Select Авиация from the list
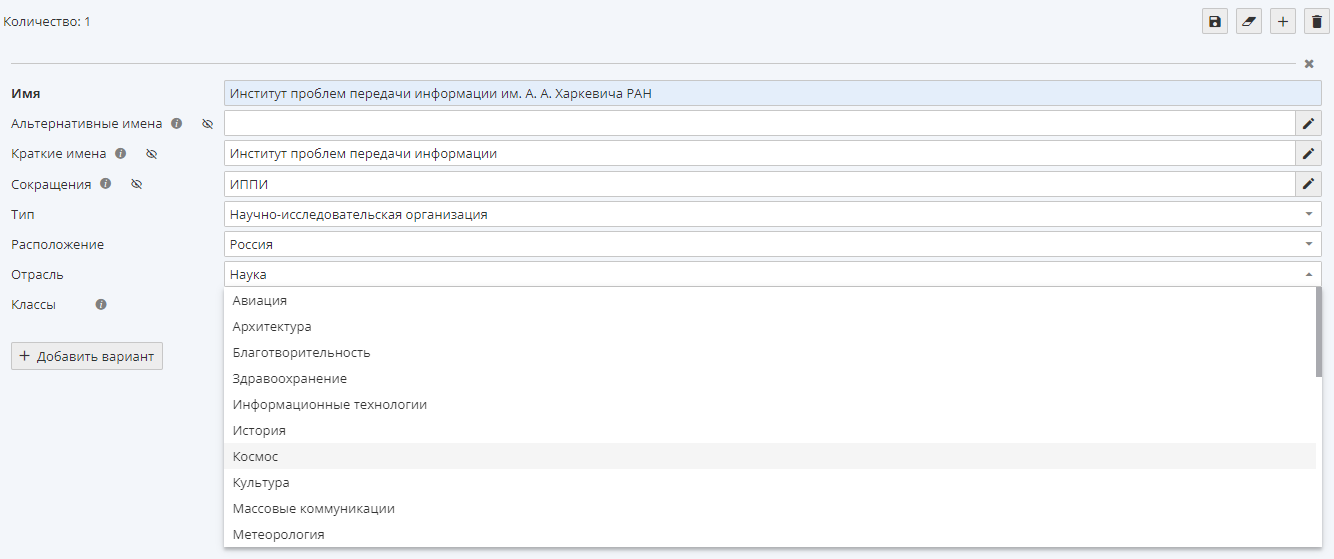The width and height of the screenshot is (1334, 559). [x=770, y=300]
